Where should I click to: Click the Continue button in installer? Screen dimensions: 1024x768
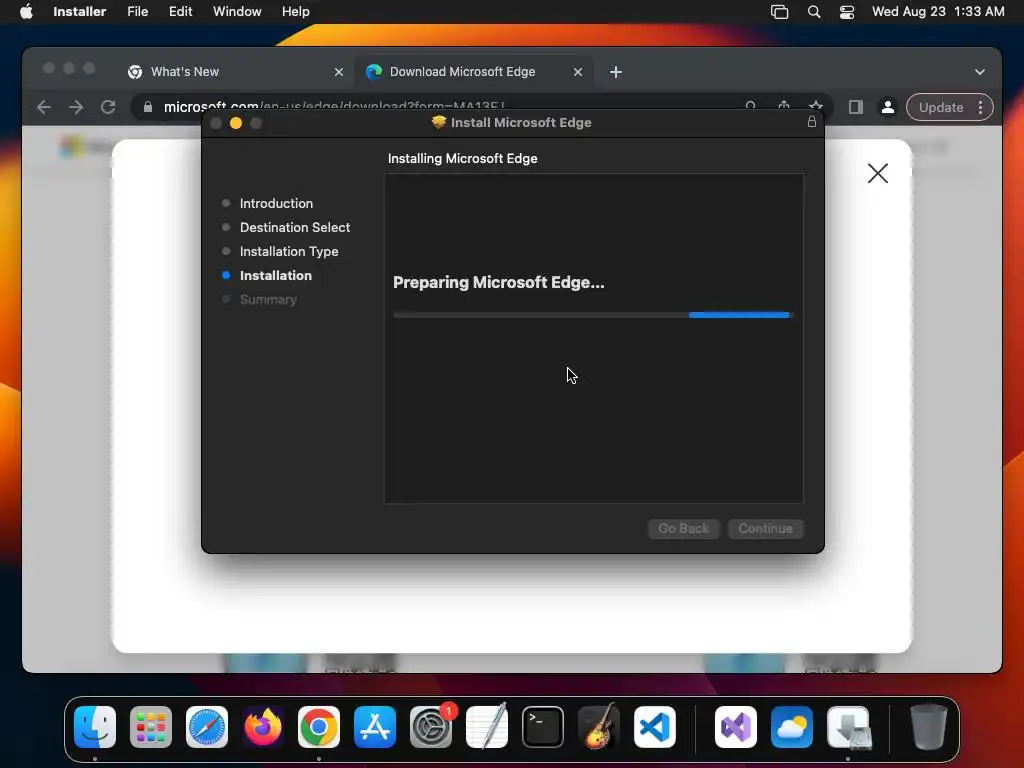765,528
